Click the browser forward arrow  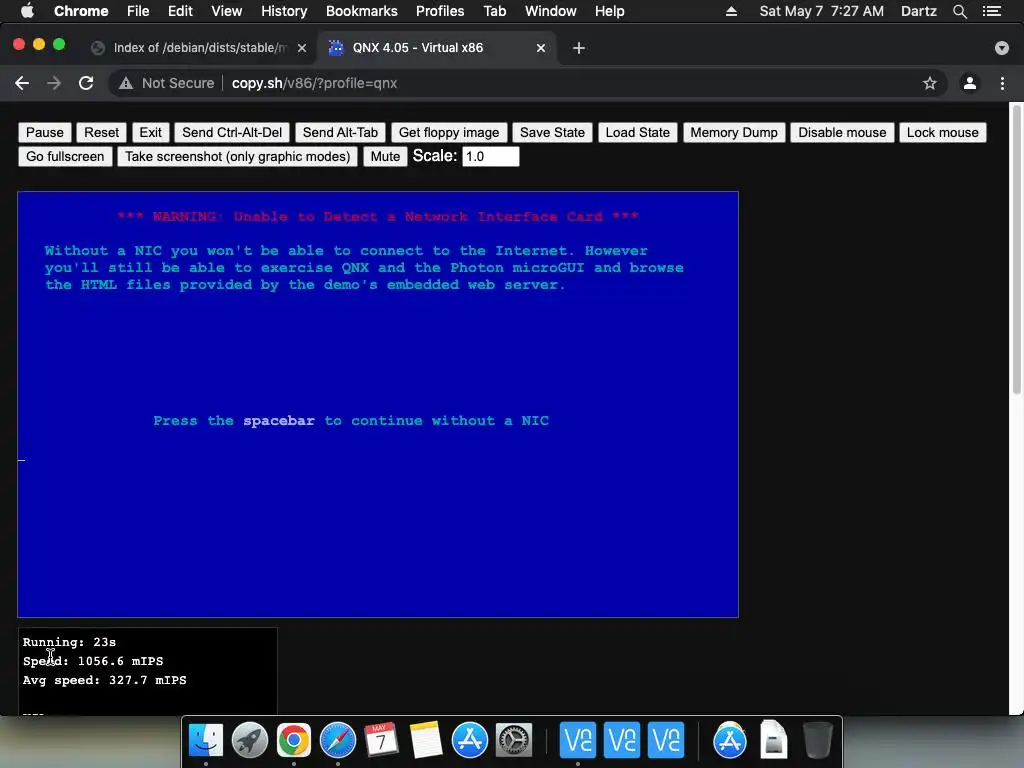54,83
